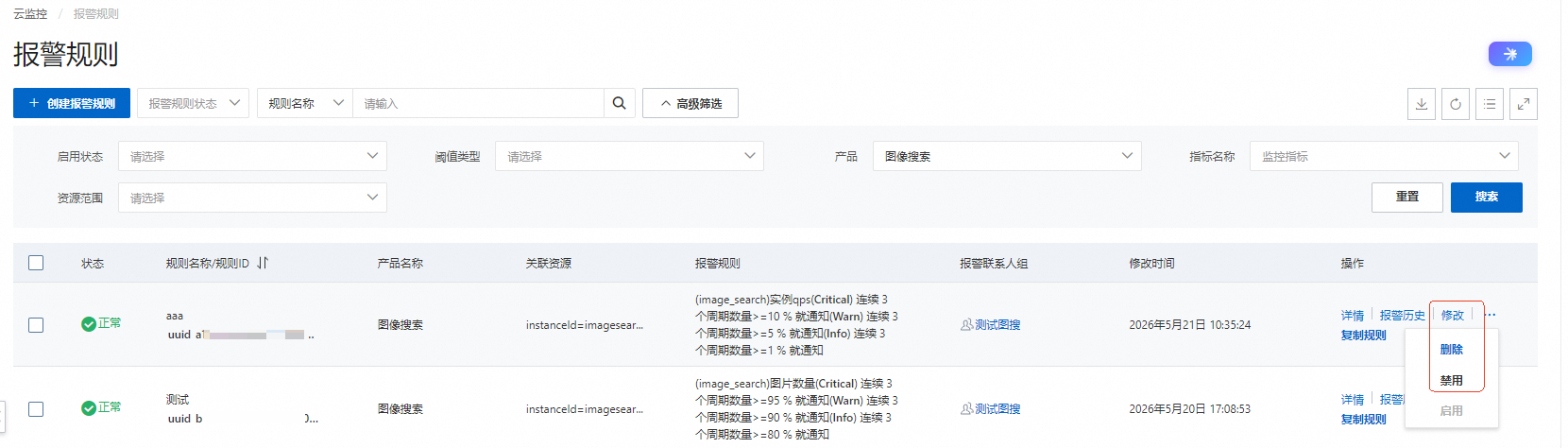Expand the 产品 图像搜索 dropdown

coord(1007,156)
